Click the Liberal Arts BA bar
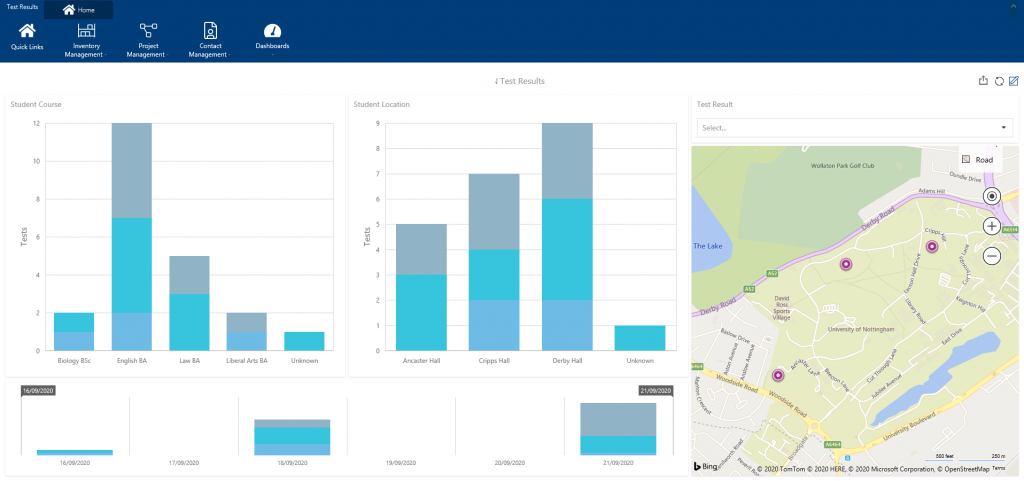The height and width of the screenshot is (481, 1024). point(247,332)
